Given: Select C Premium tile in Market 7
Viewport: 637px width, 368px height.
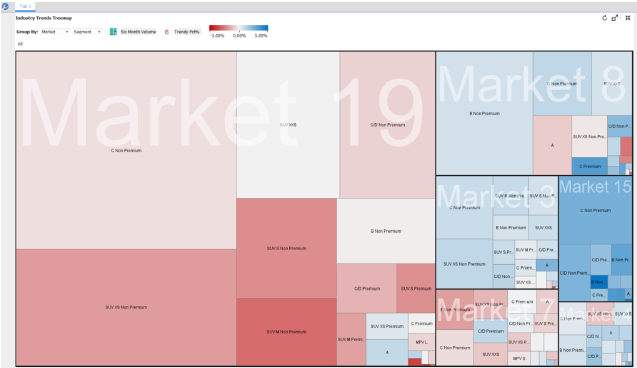Looking at the screenshot, I should click(522, 301).
